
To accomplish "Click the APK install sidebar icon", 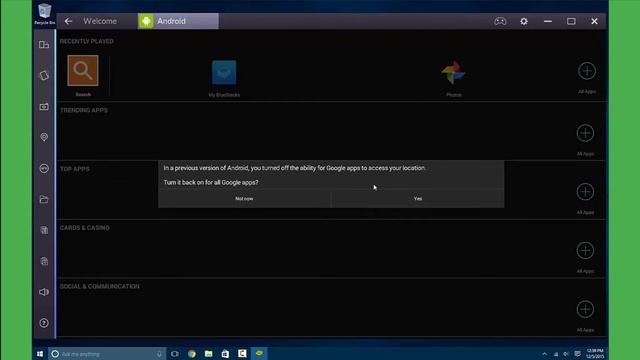I will 44,168.
